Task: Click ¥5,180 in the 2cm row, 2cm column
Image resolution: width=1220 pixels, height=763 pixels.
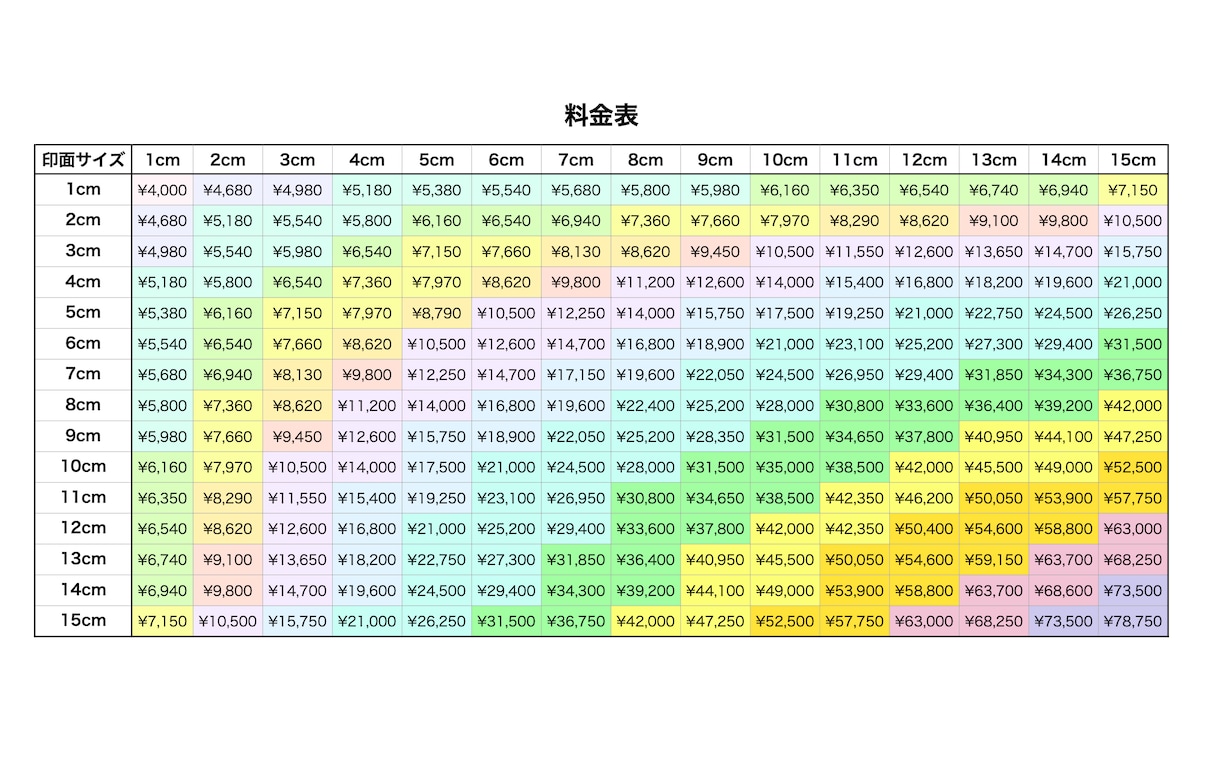Action: point(227,221)
